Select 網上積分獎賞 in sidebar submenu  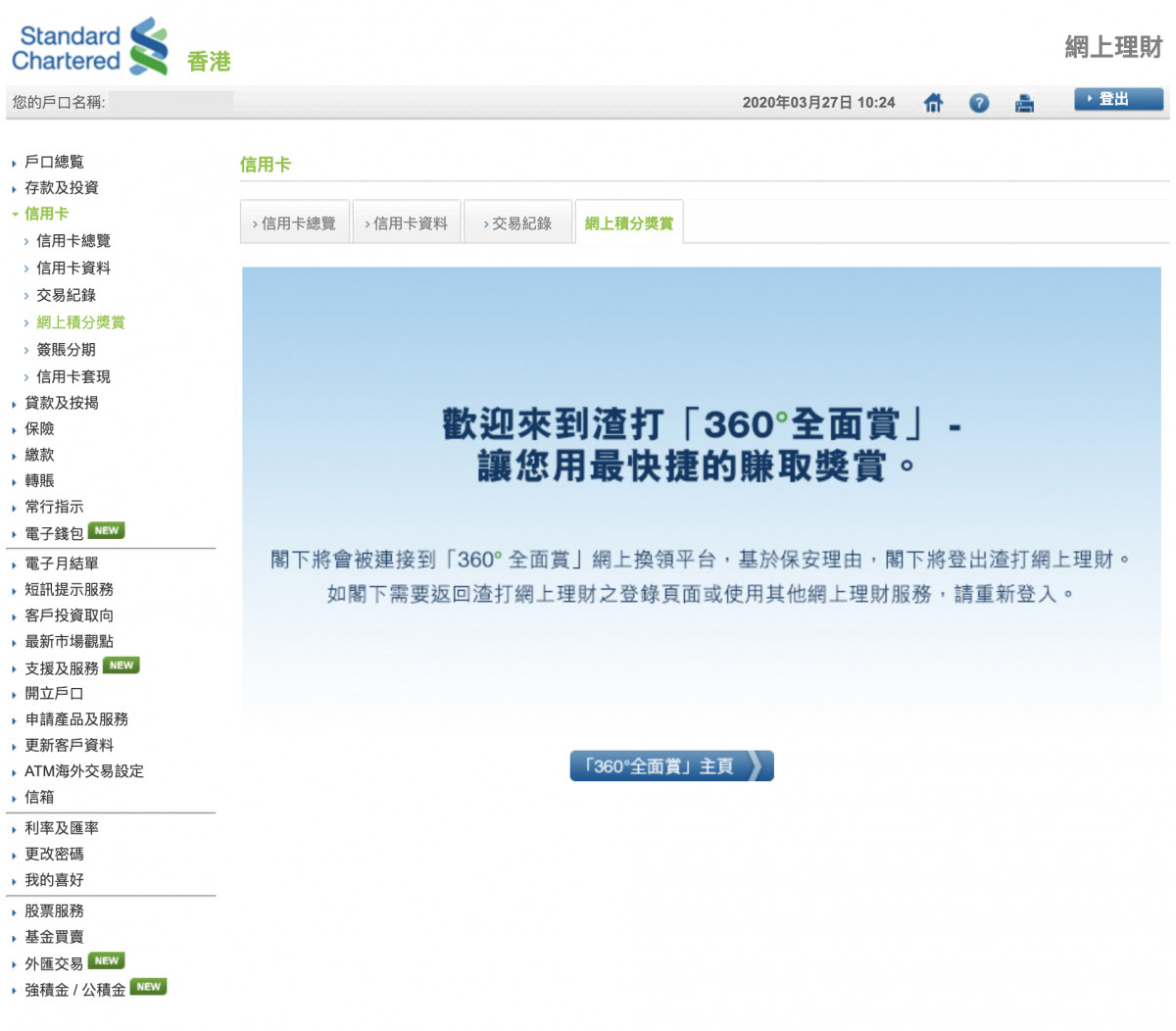[80, 321]
